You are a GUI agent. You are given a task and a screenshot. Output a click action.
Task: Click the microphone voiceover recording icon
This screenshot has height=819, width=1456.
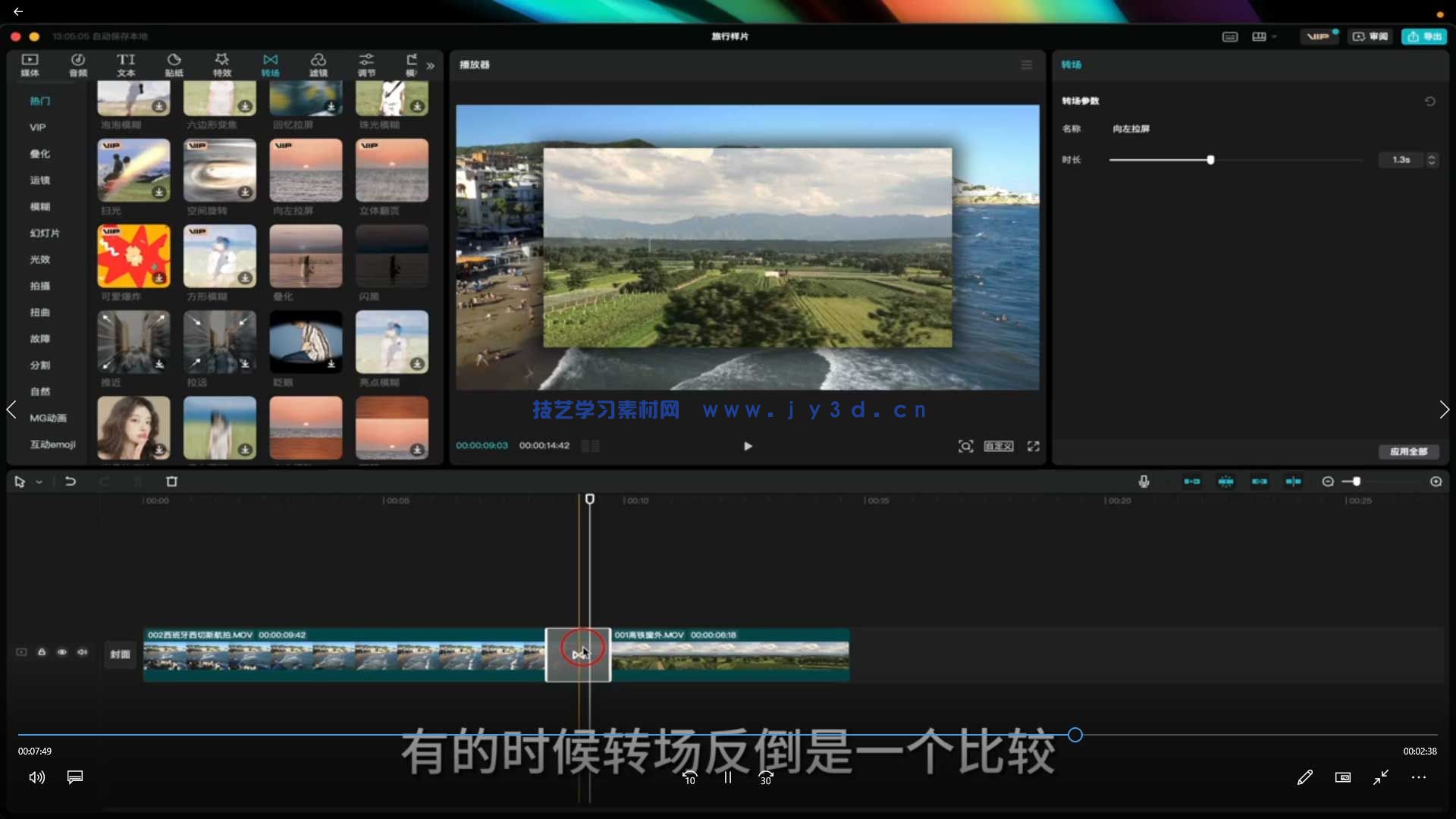1144,481
